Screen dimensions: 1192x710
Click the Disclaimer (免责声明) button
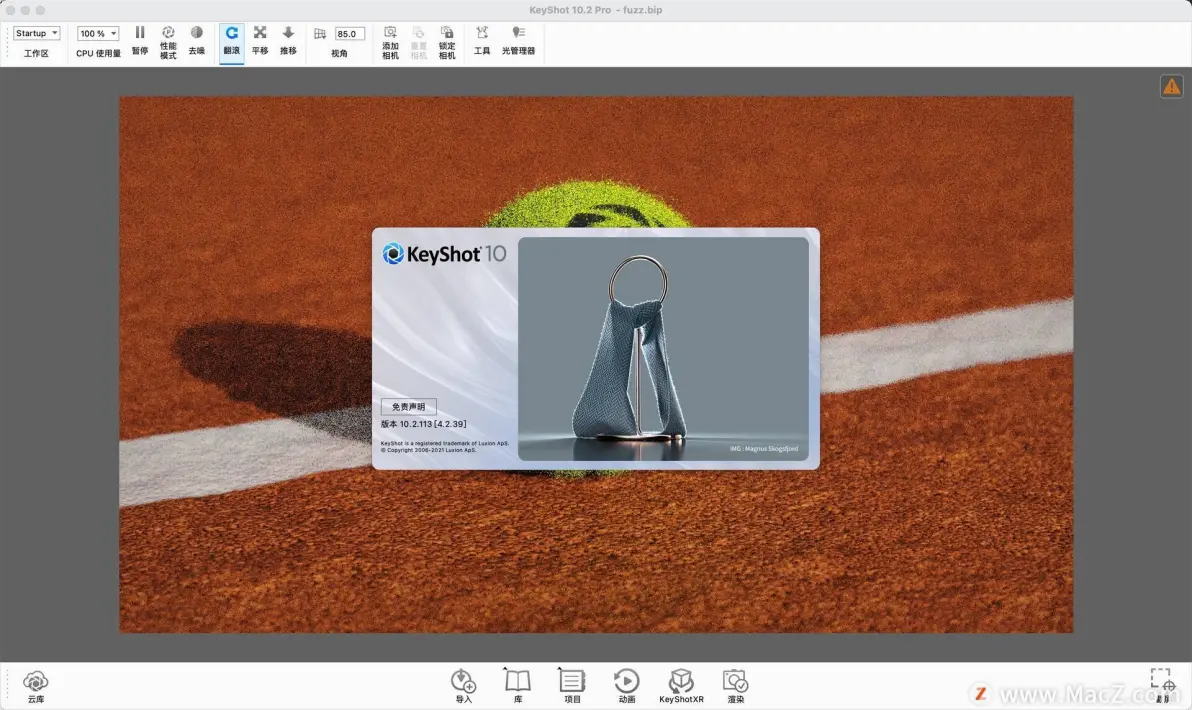click(x=409, y=407)
